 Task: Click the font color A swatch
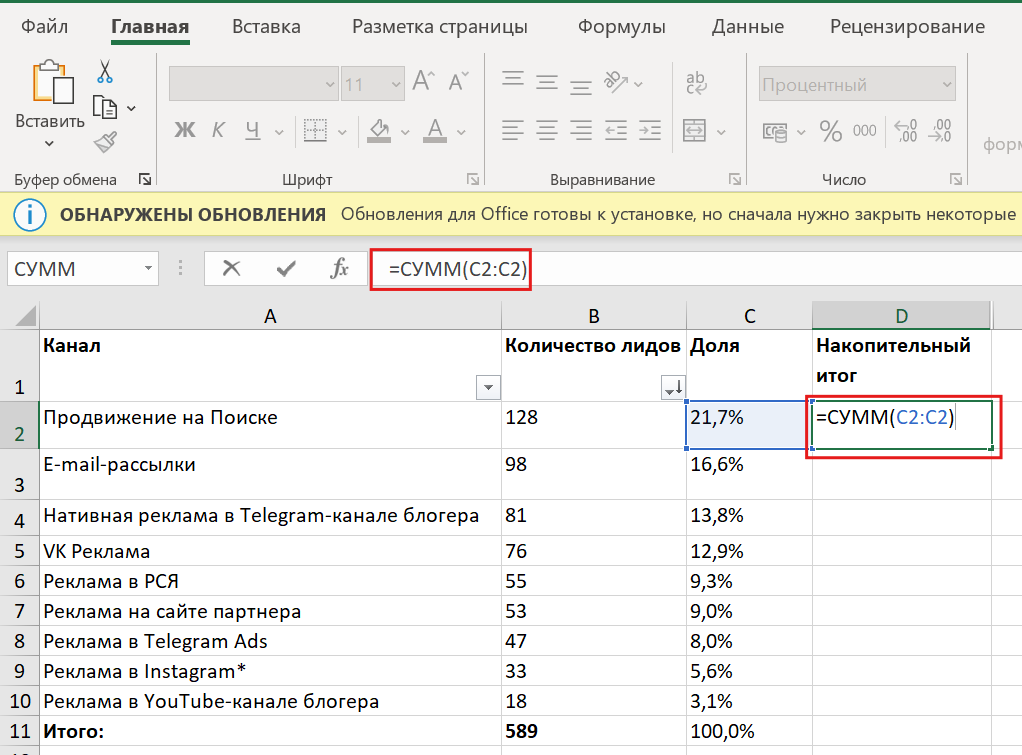[437, 131]
